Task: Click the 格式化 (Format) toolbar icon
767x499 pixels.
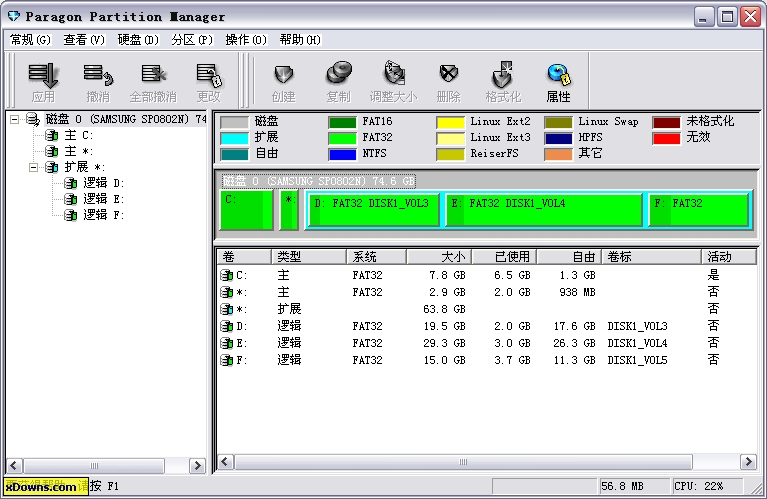Action: (x=503, y=82)
